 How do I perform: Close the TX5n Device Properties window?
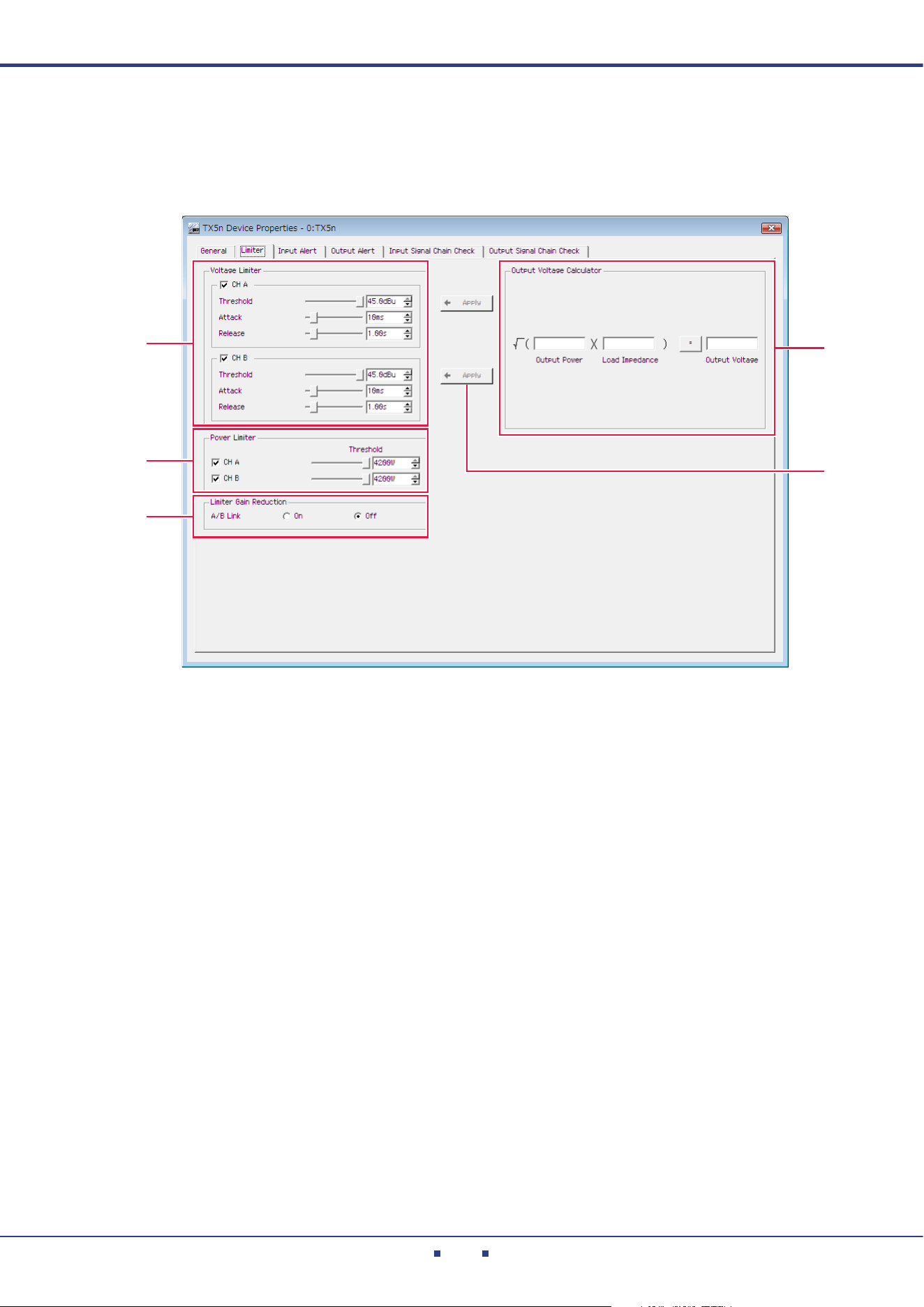click(771, 228)
